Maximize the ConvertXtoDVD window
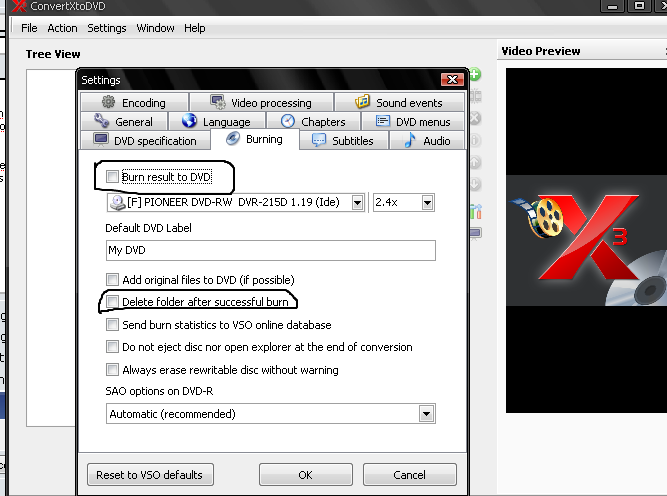 coord(639,6)
